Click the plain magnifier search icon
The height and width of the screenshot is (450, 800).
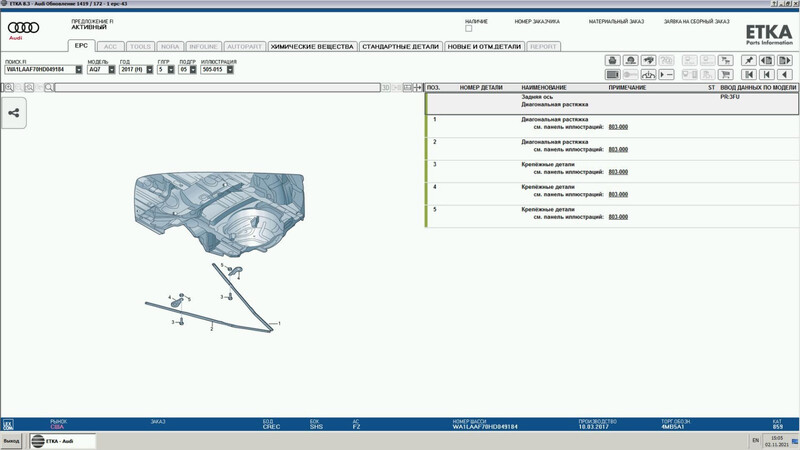click(x=49, y=88)
